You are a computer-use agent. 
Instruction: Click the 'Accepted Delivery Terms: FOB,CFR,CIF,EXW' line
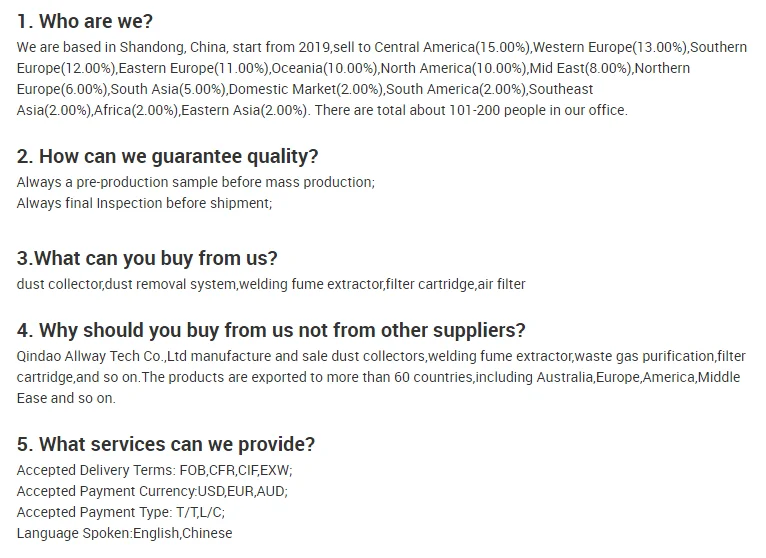[x=154, y=470]
